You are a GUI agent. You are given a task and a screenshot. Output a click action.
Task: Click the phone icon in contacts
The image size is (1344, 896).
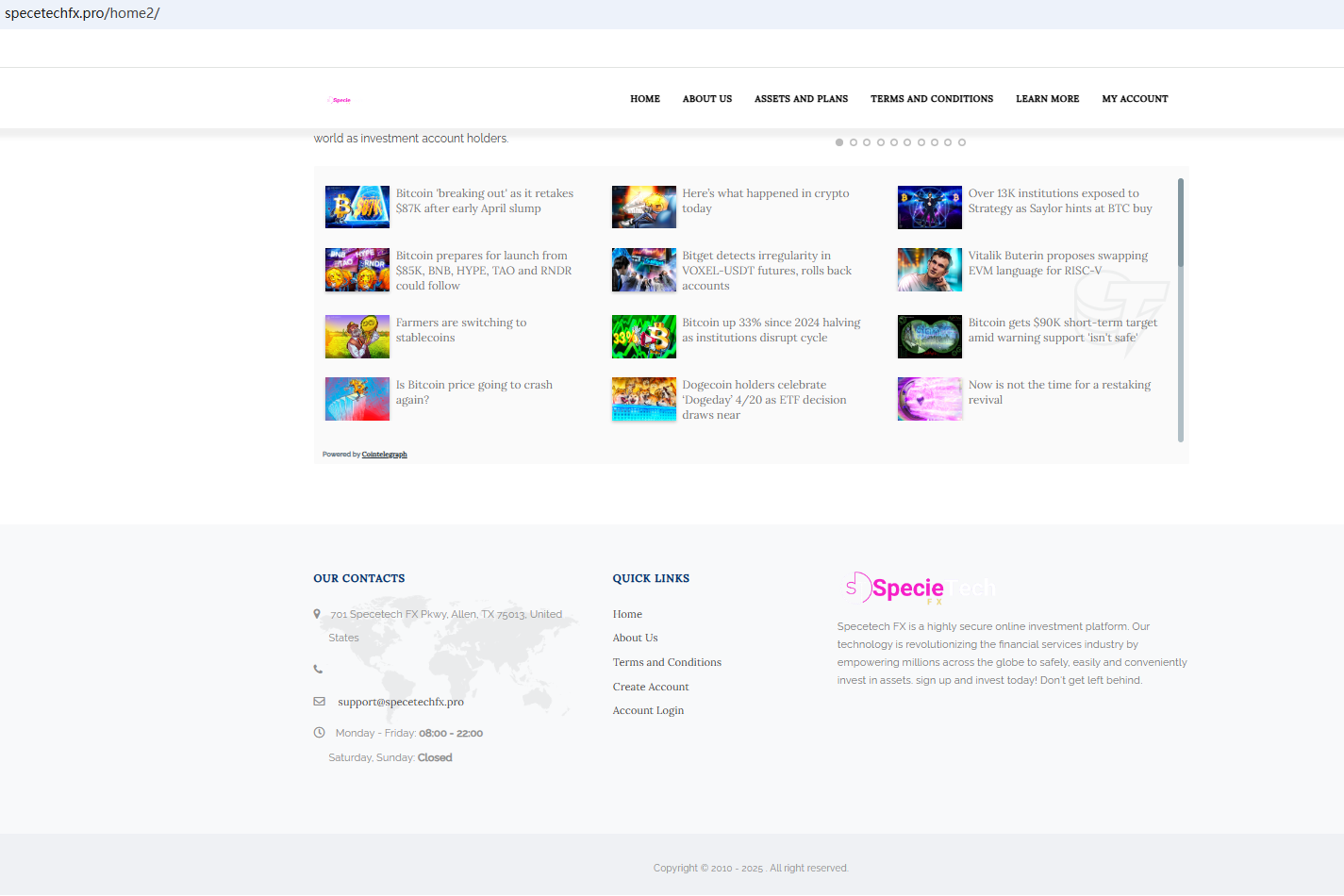(x=318, y=670)
